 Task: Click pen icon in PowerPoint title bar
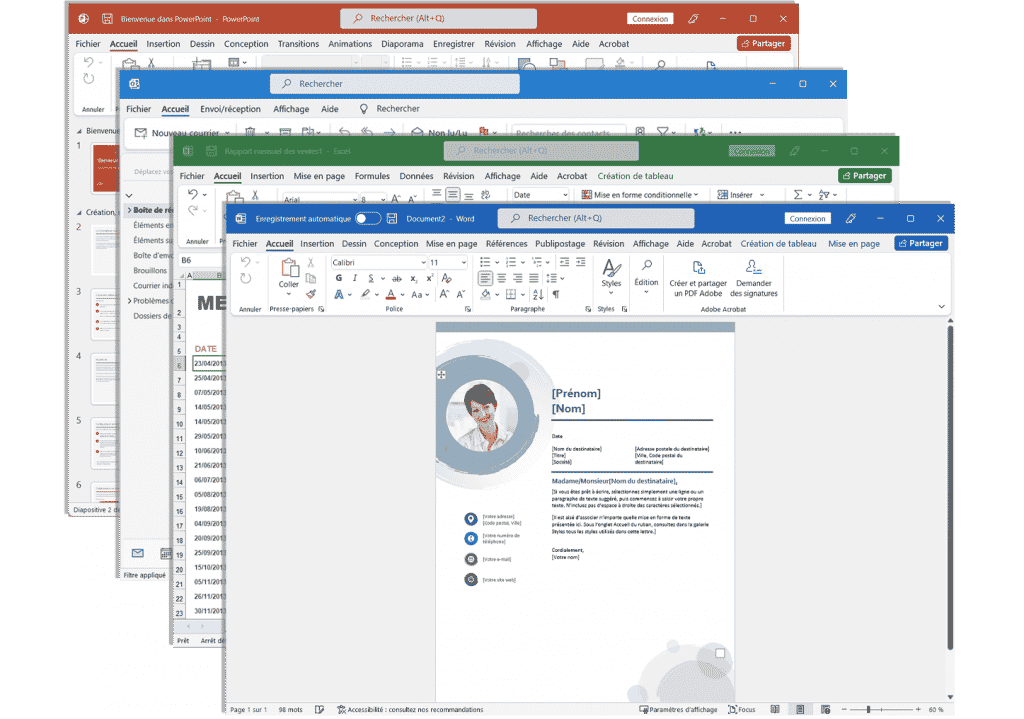(x=694, y=19)
